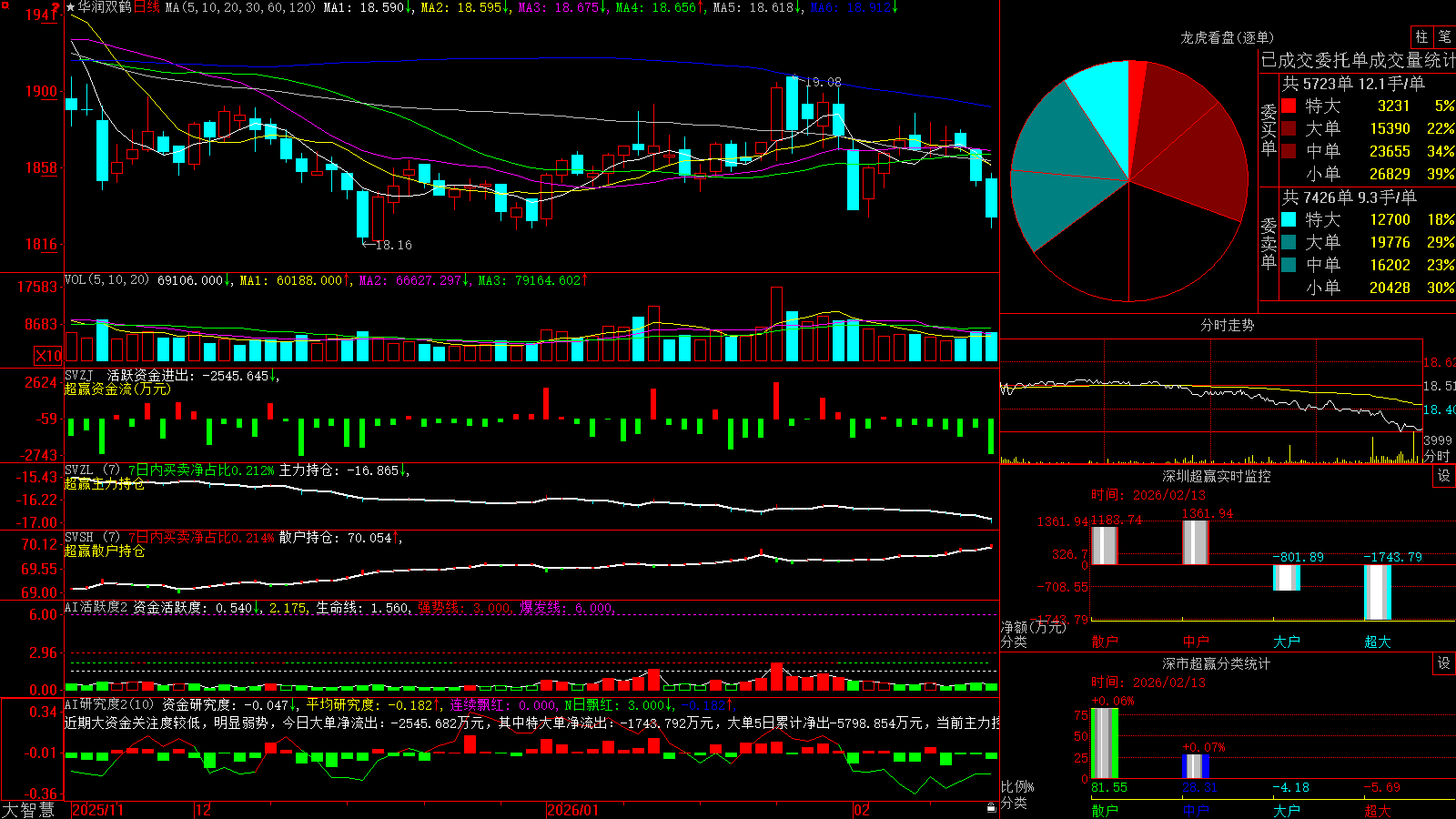Click VOL(5,10,20) indicator label

[106, 280]
